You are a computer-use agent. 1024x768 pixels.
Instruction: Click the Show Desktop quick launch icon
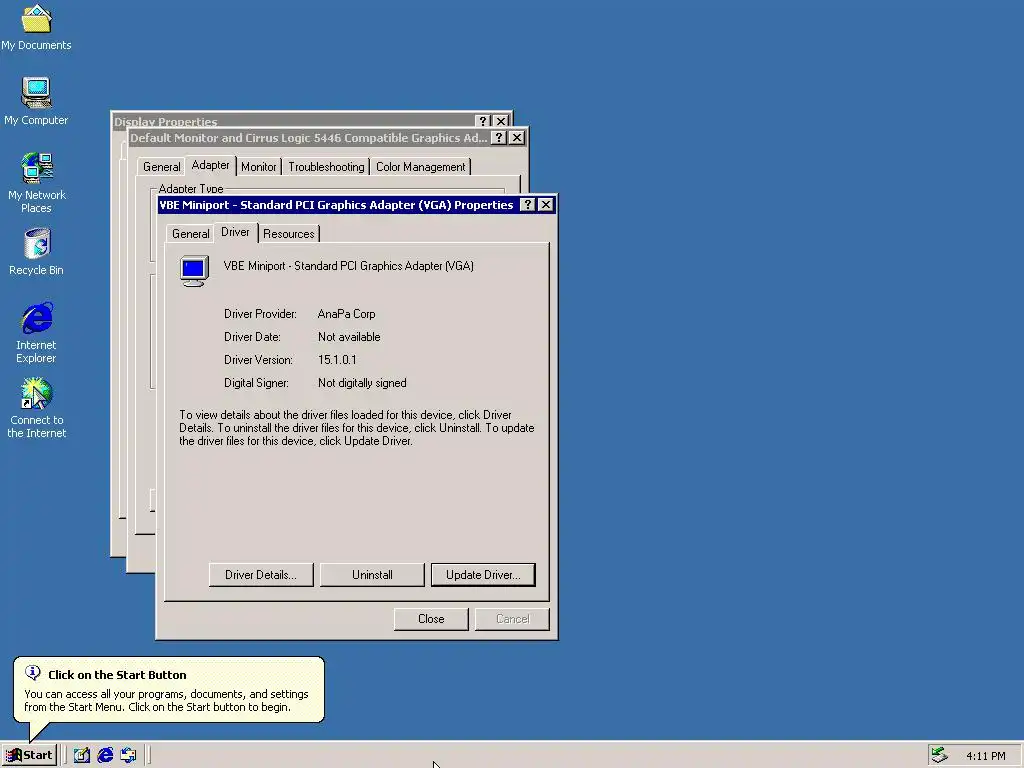tap(82, 756)
